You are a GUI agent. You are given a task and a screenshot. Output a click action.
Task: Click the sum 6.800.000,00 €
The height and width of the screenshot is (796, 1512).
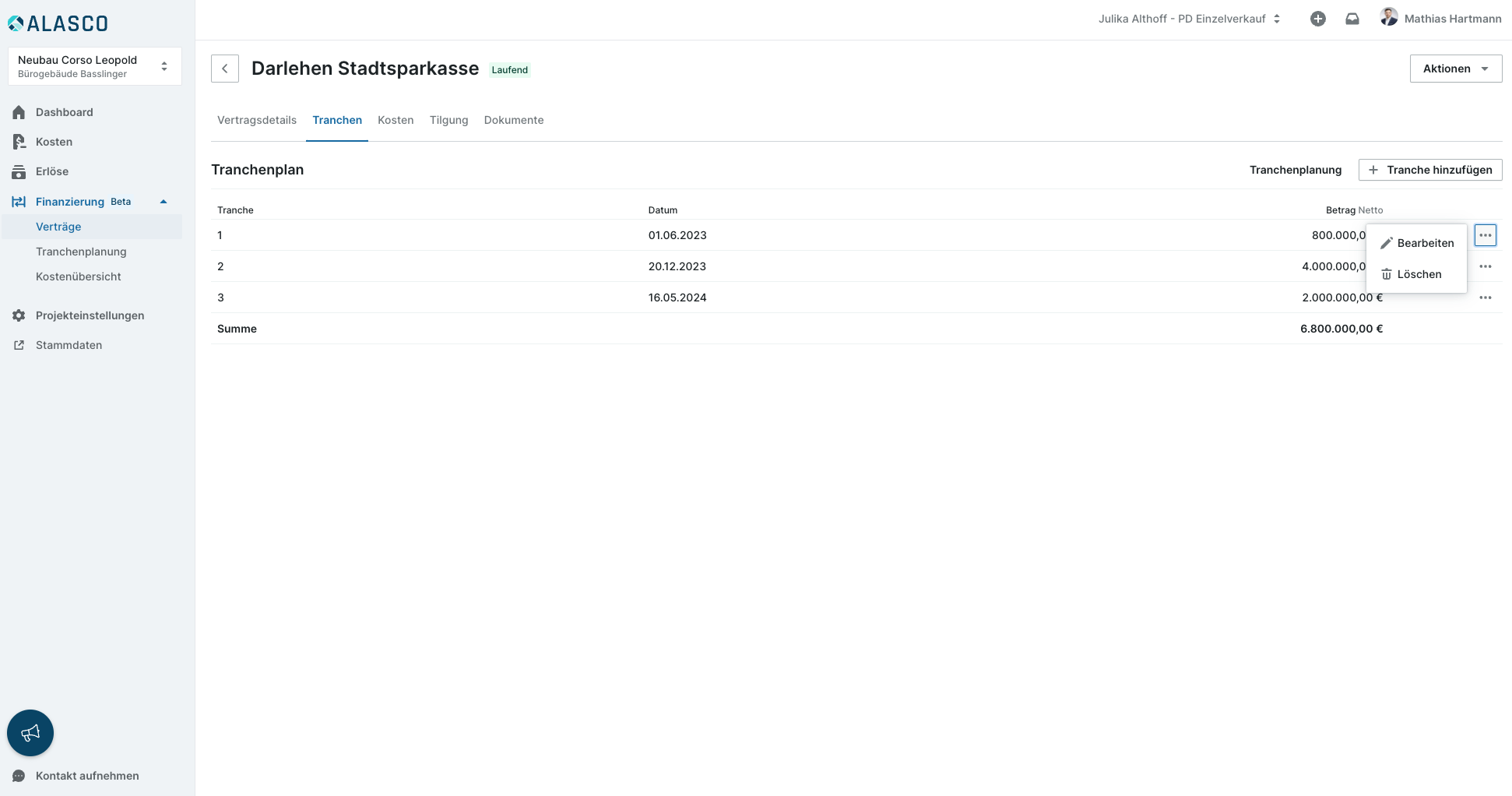tap(1341, 329)
